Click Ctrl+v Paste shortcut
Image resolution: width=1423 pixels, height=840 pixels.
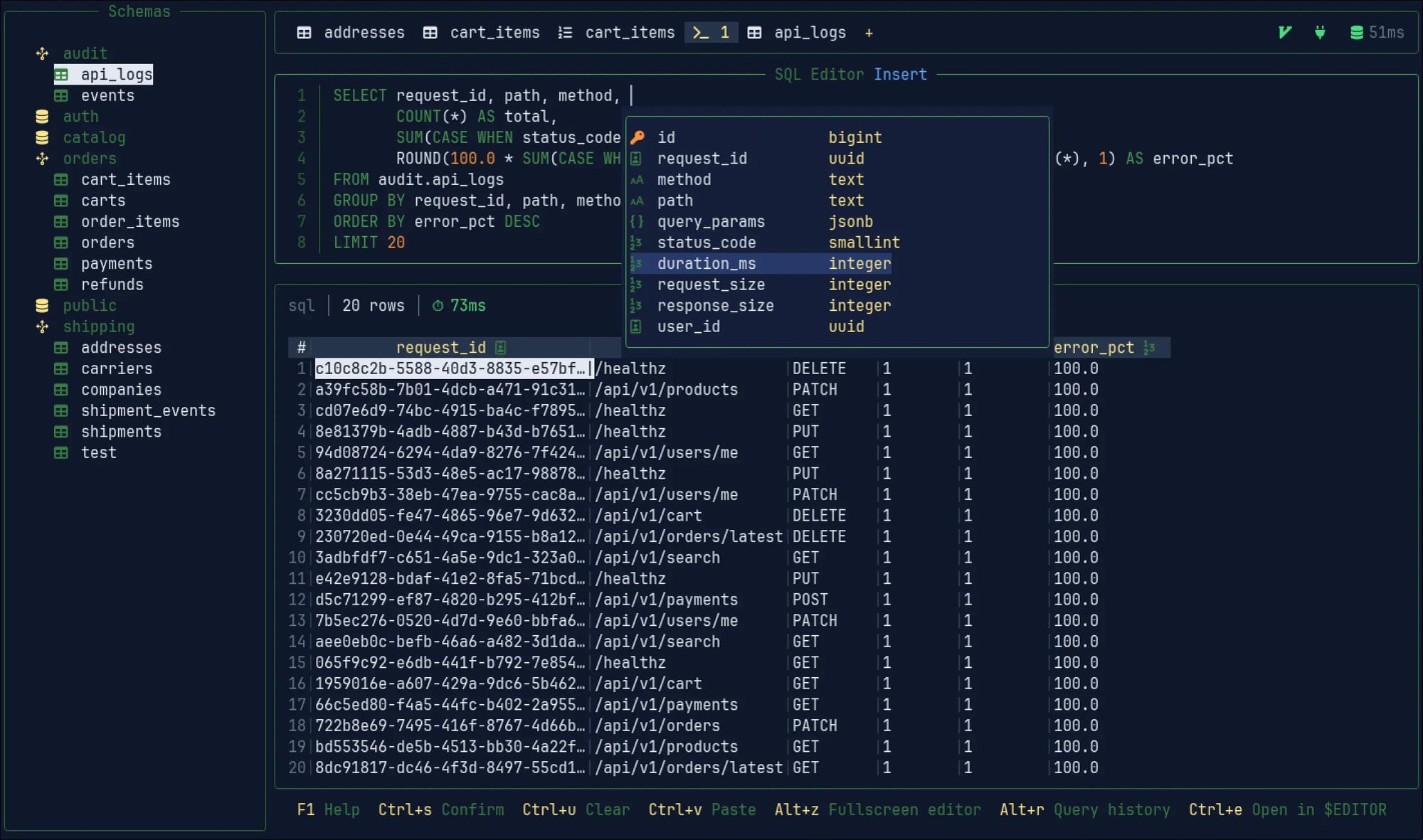pyautogui.click(x=702, y=809)
